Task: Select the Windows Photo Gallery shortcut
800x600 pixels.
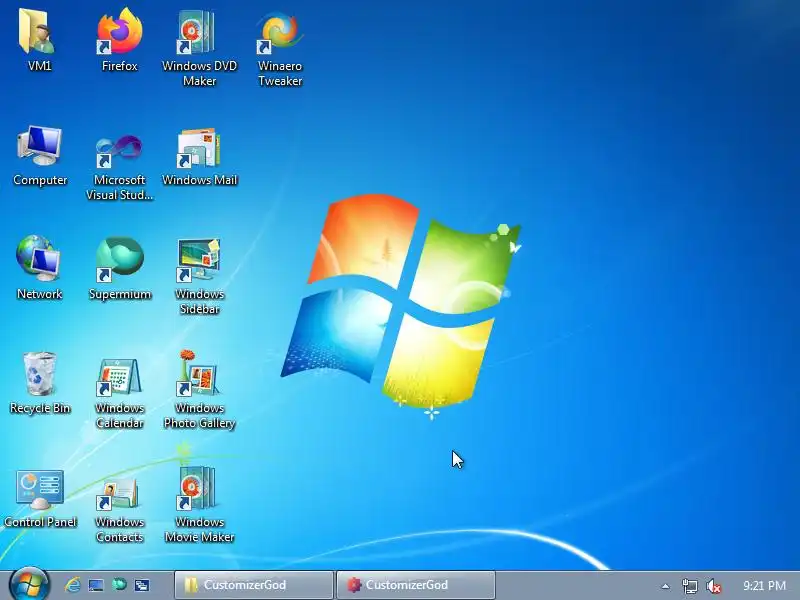Action: (x=199, y=390)
